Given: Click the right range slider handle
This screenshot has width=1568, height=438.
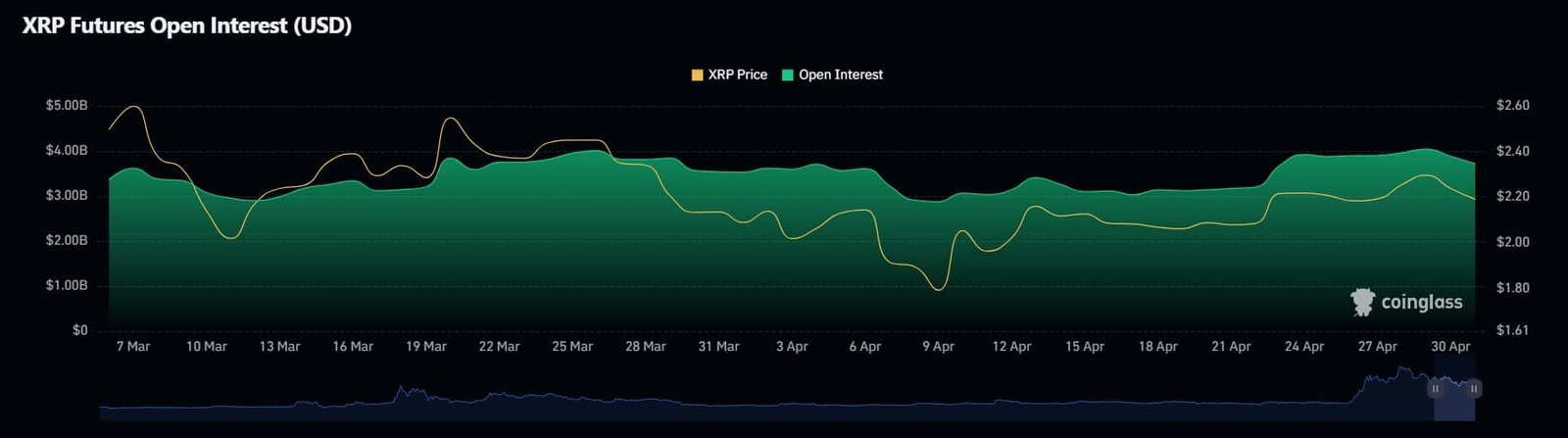Looking at the screenshot, I should tap(1474, 389).
